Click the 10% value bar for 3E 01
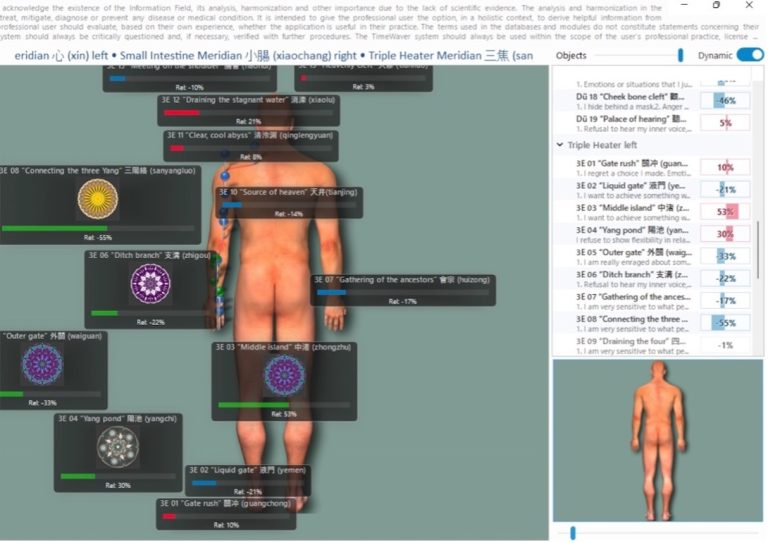The width and height of the screenshot is (768, 543). coord(725,167)
